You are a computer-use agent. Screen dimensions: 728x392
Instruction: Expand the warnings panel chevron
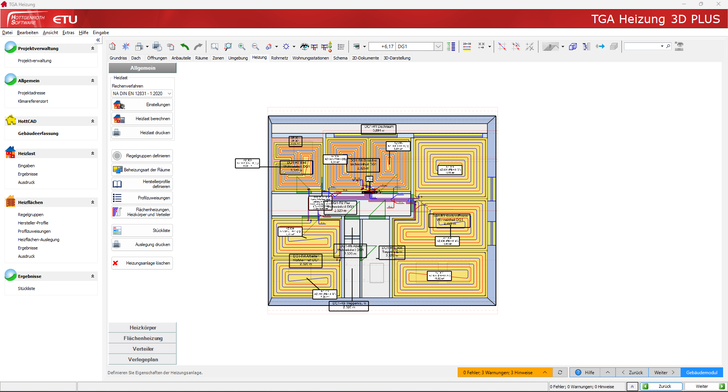(x=545, y=372)
